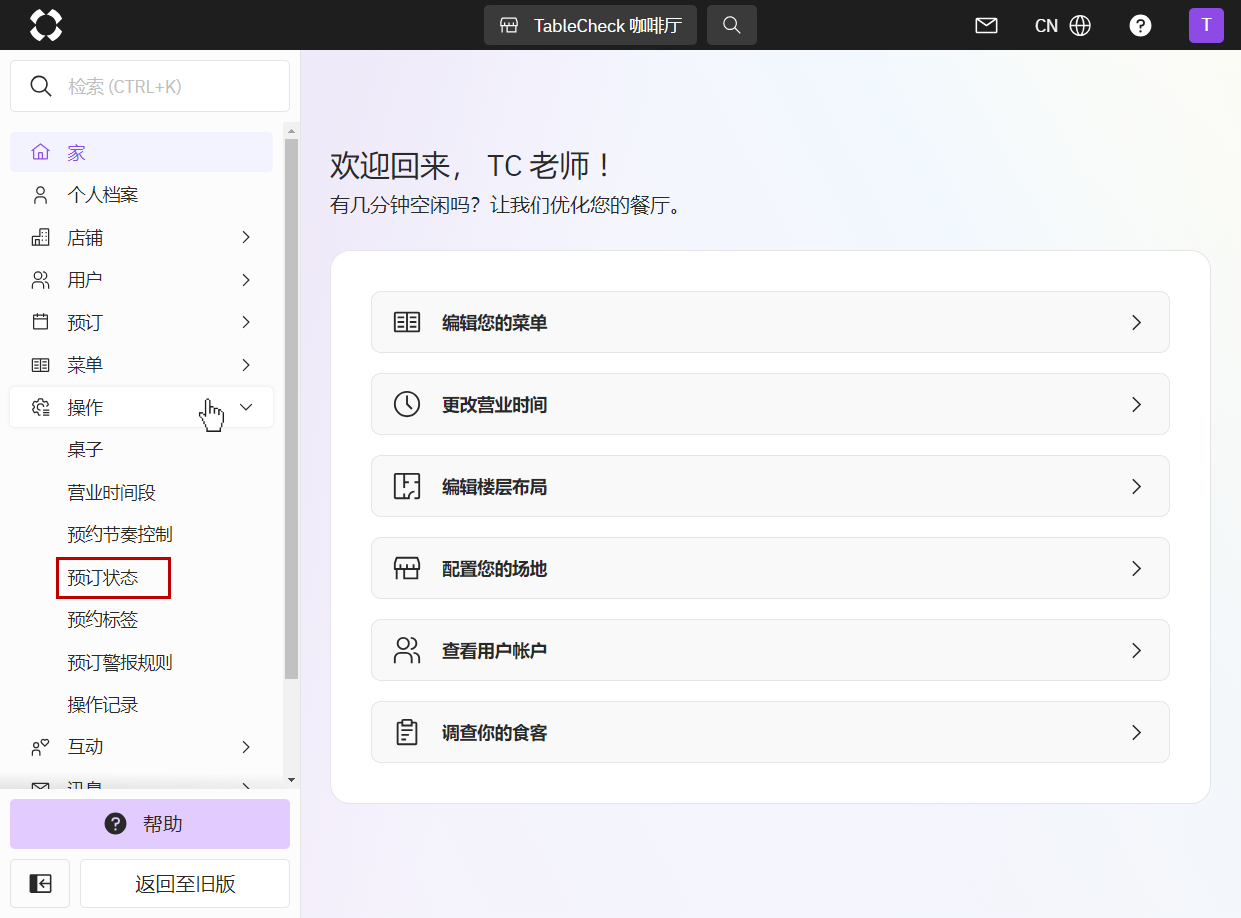The image size is (1241, 918).
Task: Click the 预订 calendar icon in sidebar
Action: click(40, 322)
